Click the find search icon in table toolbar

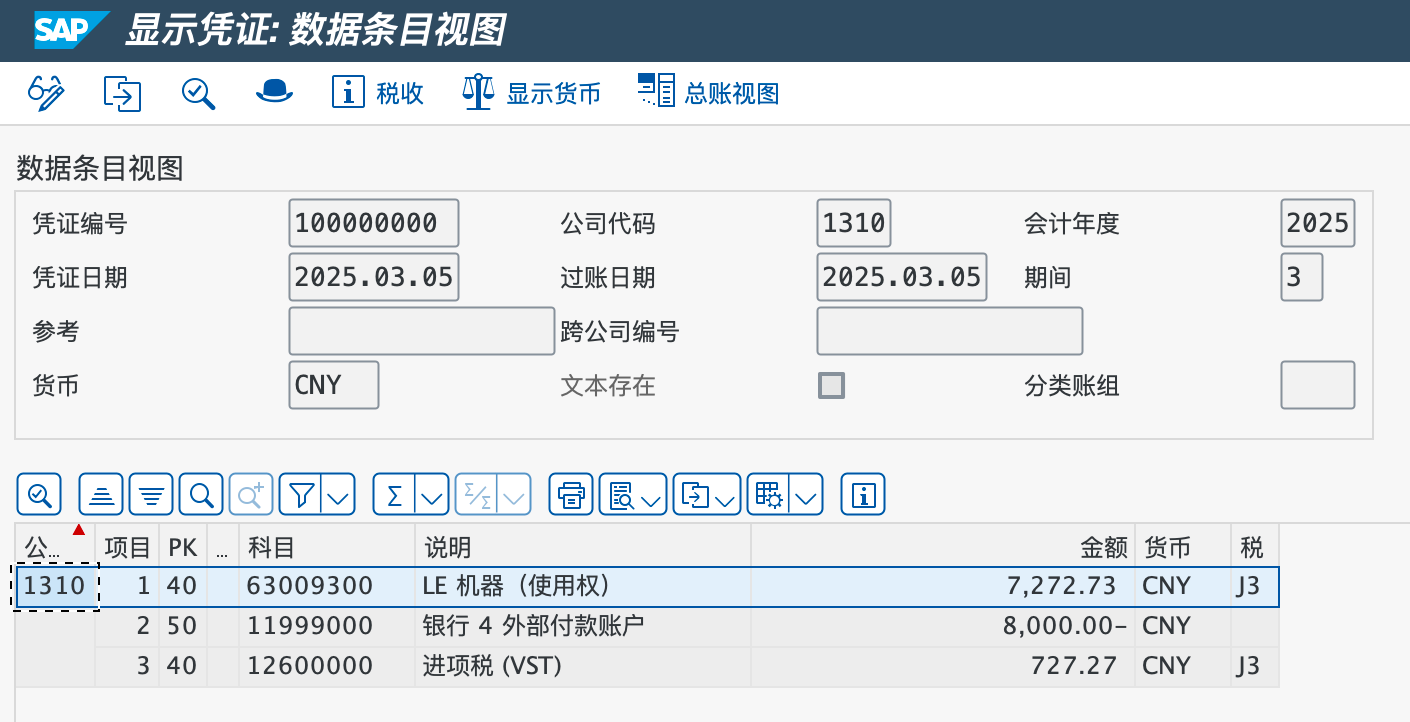pos(201,494)
